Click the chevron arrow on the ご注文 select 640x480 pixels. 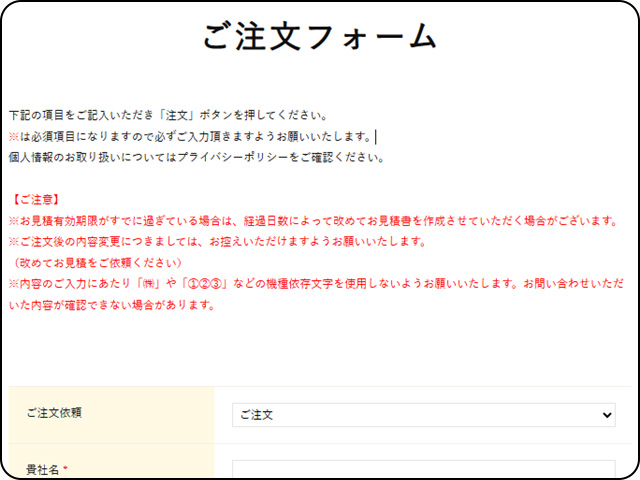[606, 415]
